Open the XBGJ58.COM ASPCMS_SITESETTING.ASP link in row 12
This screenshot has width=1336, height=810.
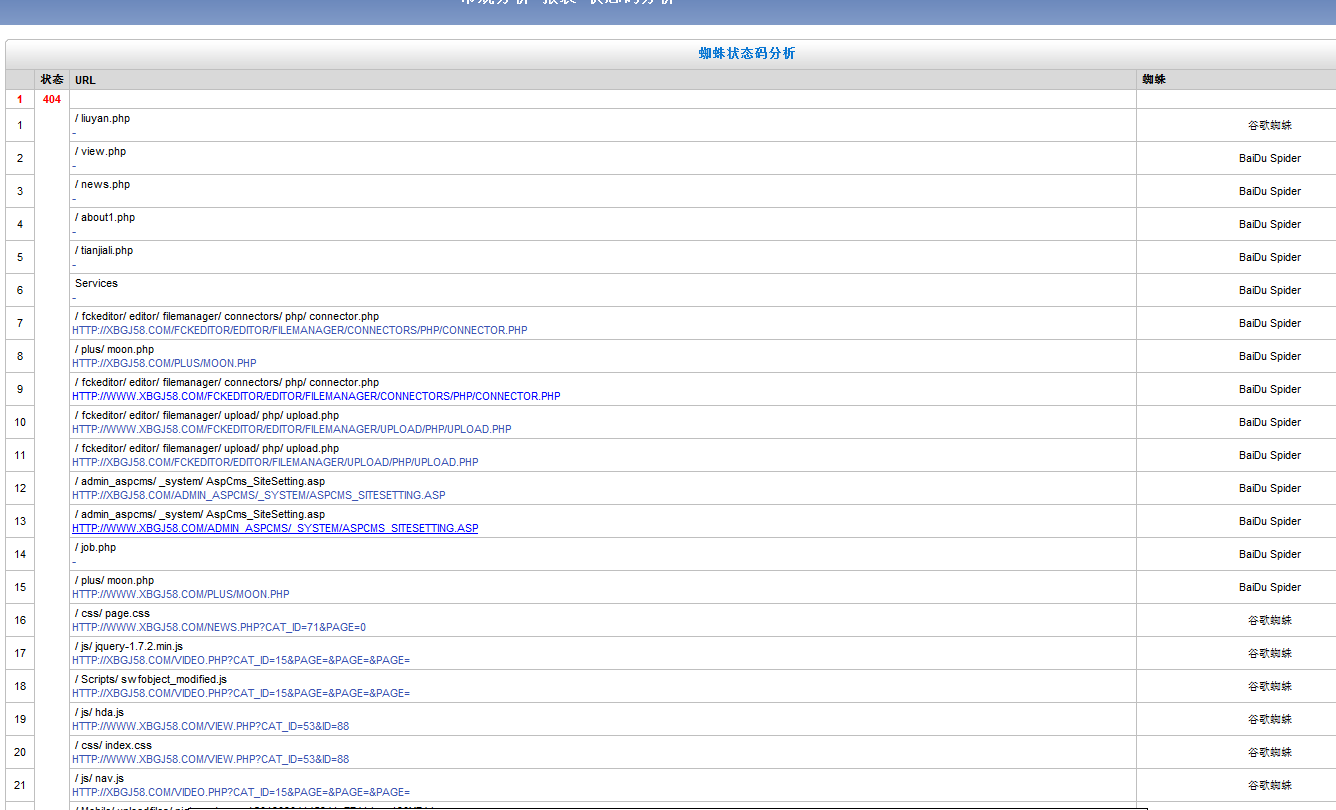click(259, 496)
